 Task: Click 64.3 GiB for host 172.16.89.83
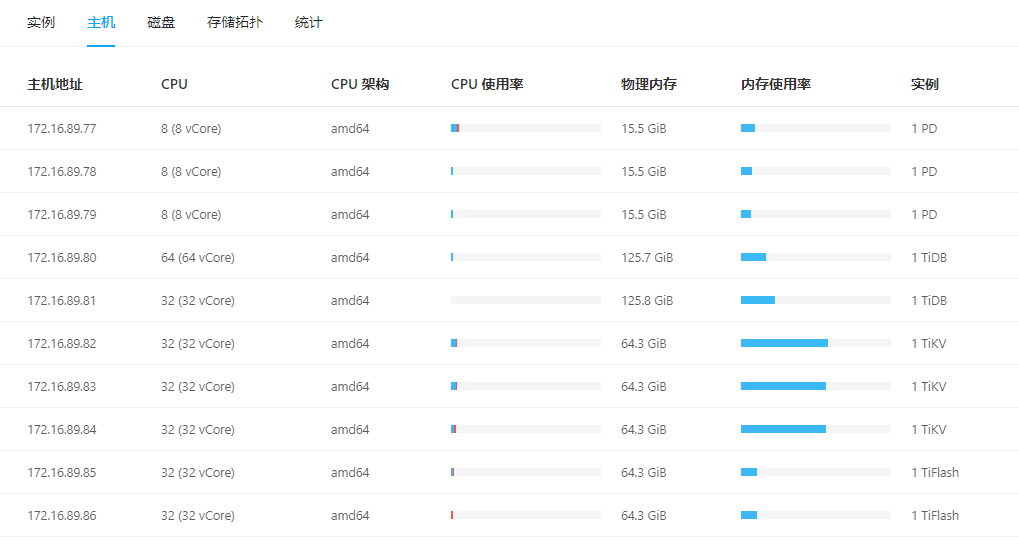point(643,387)
